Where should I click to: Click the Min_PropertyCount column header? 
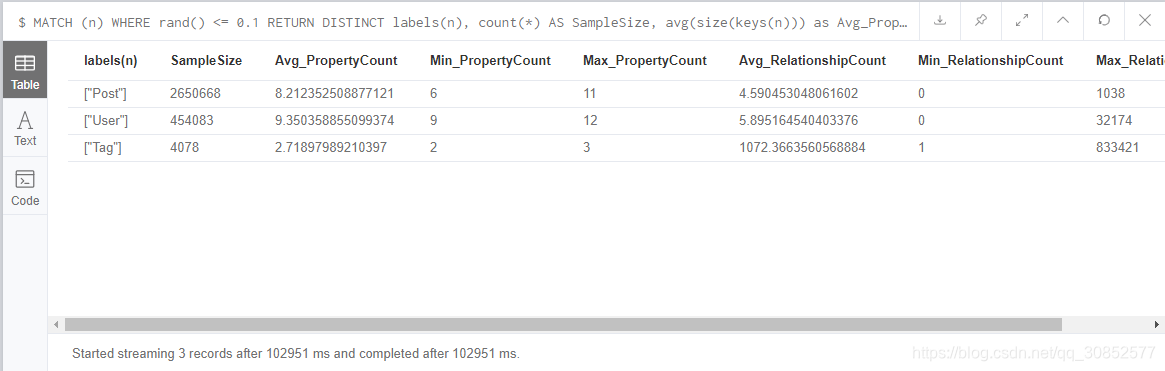click(x=490, y=61)
